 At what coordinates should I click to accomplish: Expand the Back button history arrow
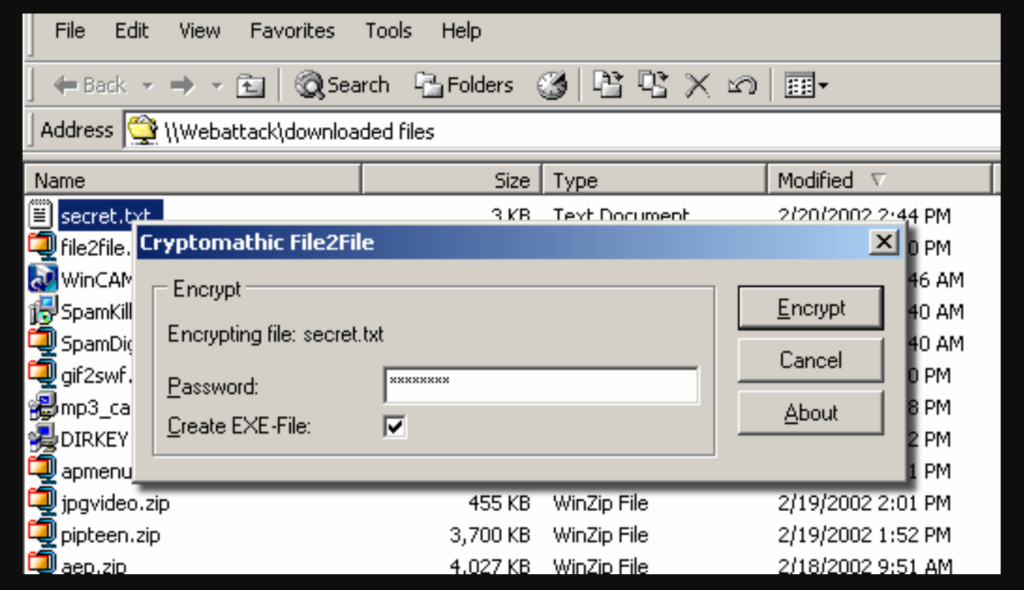click(x=148, y=86)
